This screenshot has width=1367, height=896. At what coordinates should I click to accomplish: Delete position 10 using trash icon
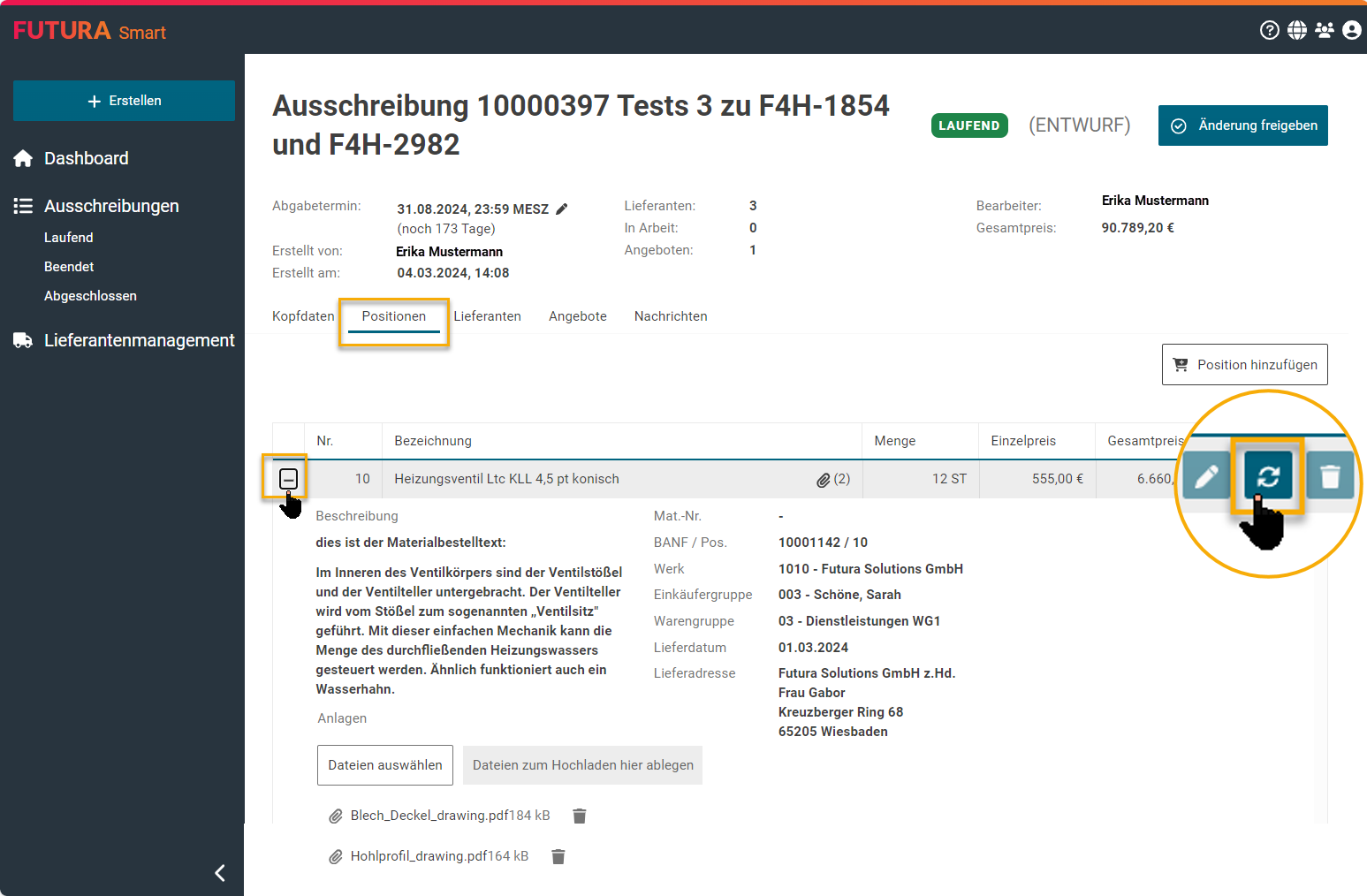pos(1329,477)
